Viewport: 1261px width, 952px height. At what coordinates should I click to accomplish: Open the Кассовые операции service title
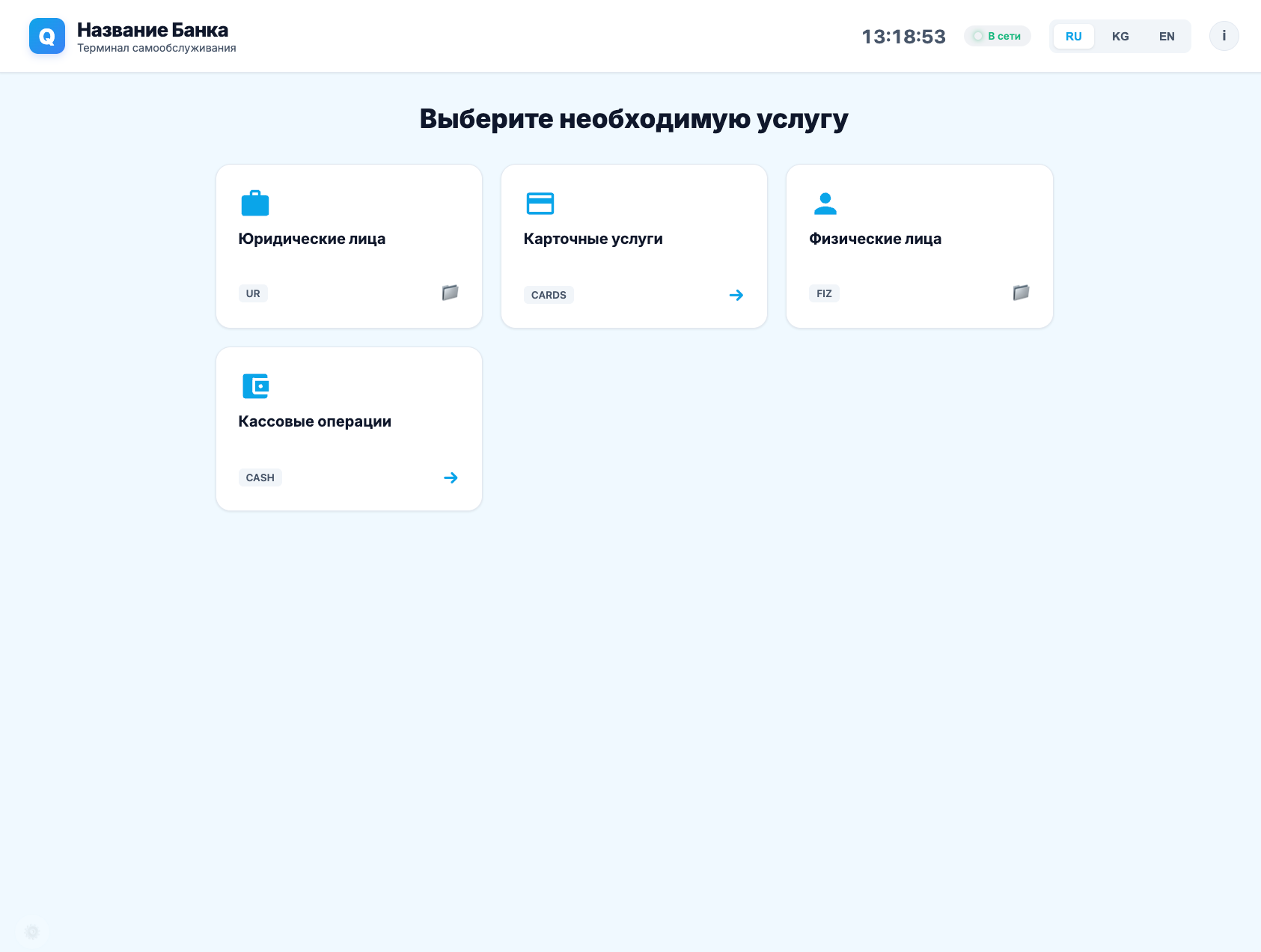315,421
